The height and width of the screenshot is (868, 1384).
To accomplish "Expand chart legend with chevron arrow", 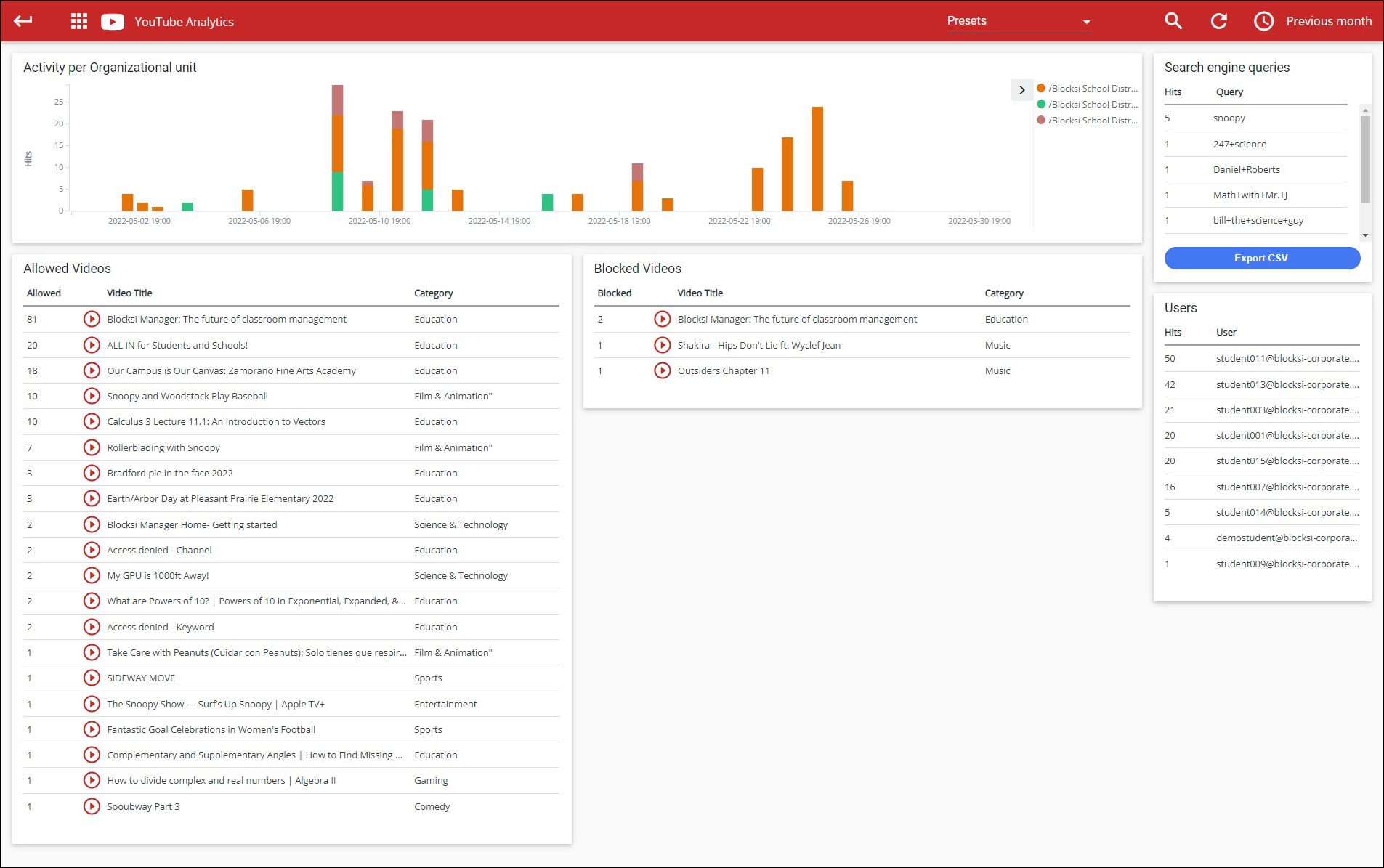I will click(x=1022, y=90).
